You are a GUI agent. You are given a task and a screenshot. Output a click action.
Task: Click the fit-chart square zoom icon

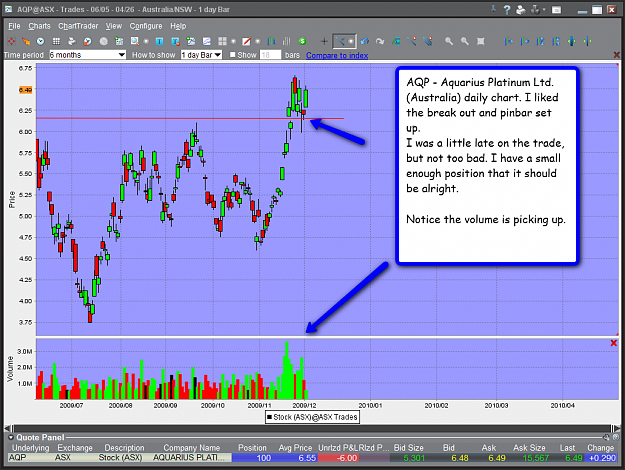coord(481,41)
